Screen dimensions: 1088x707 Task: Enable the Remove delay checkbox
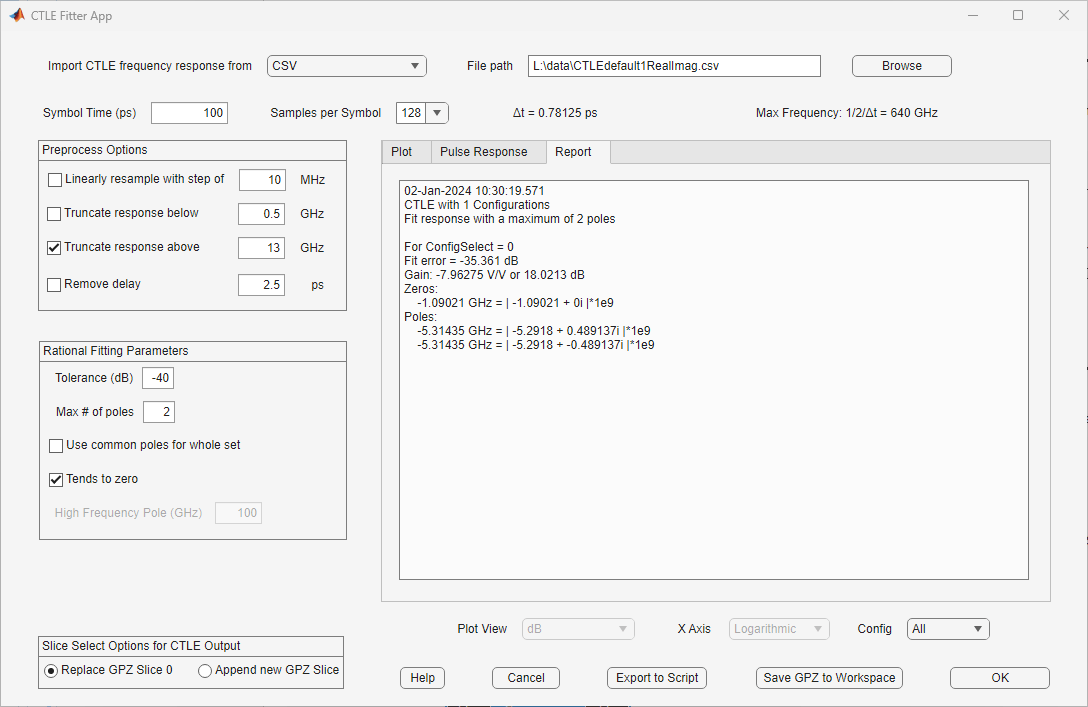click(55, 285)
